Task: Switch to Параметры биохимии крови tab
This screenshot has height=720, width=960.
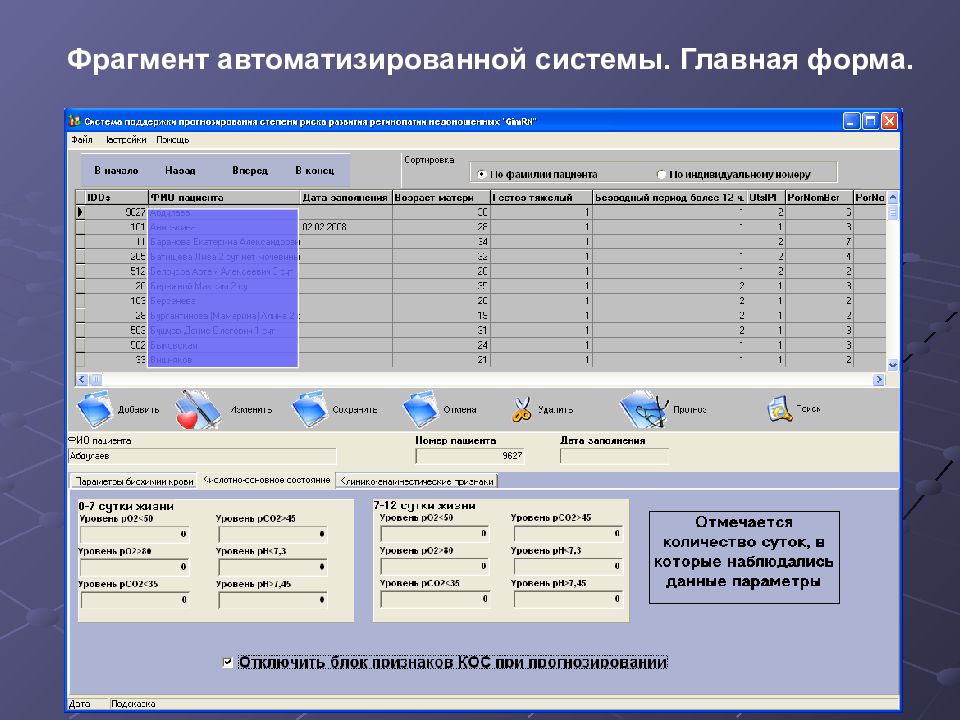Action: pyautogui.click(x=134, y=481)
